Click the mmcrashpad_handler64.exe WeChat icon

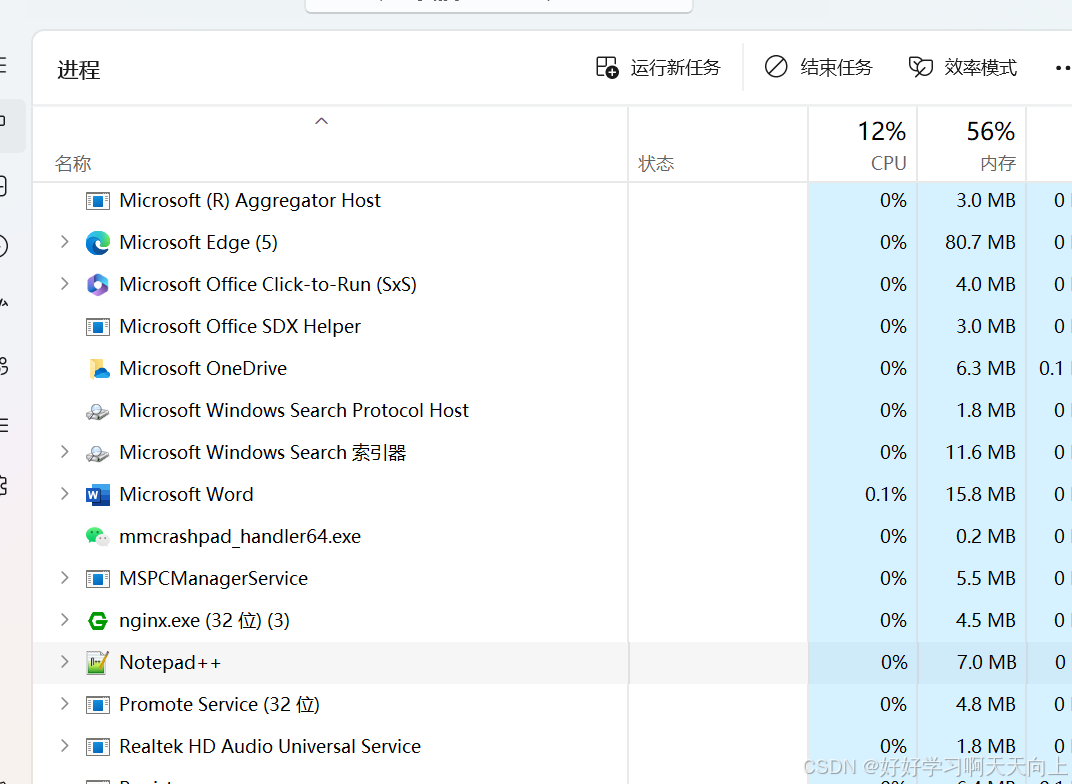tap(98, 537)
